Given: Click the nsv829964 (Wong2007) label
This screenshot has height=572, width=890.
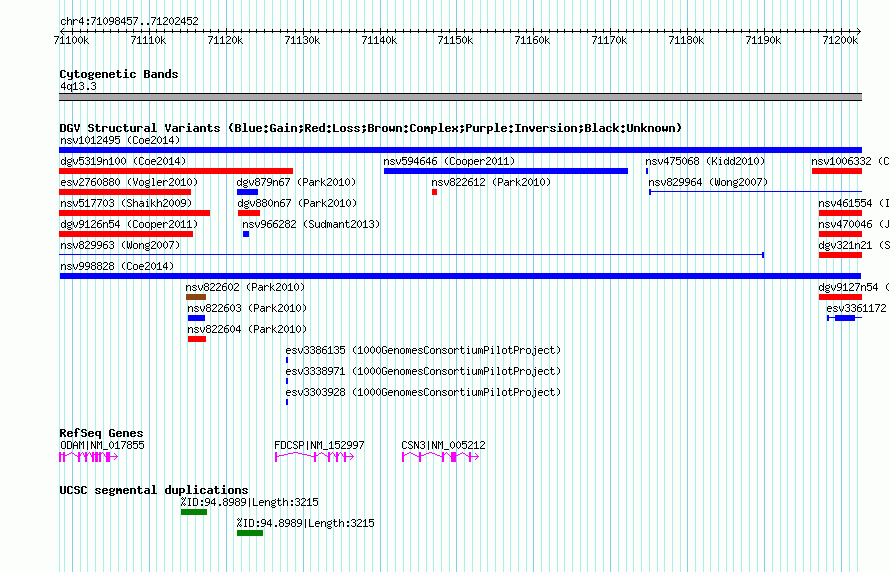Looking at the screenshot, I should [x=708, y=182].
